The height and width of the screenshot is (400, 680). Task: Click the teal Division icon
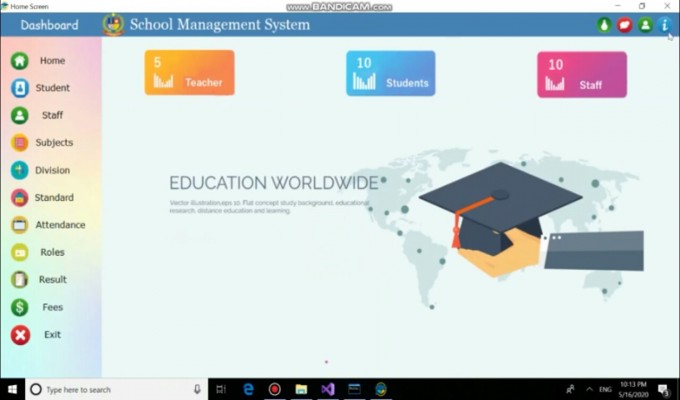(x=20, y=170)
